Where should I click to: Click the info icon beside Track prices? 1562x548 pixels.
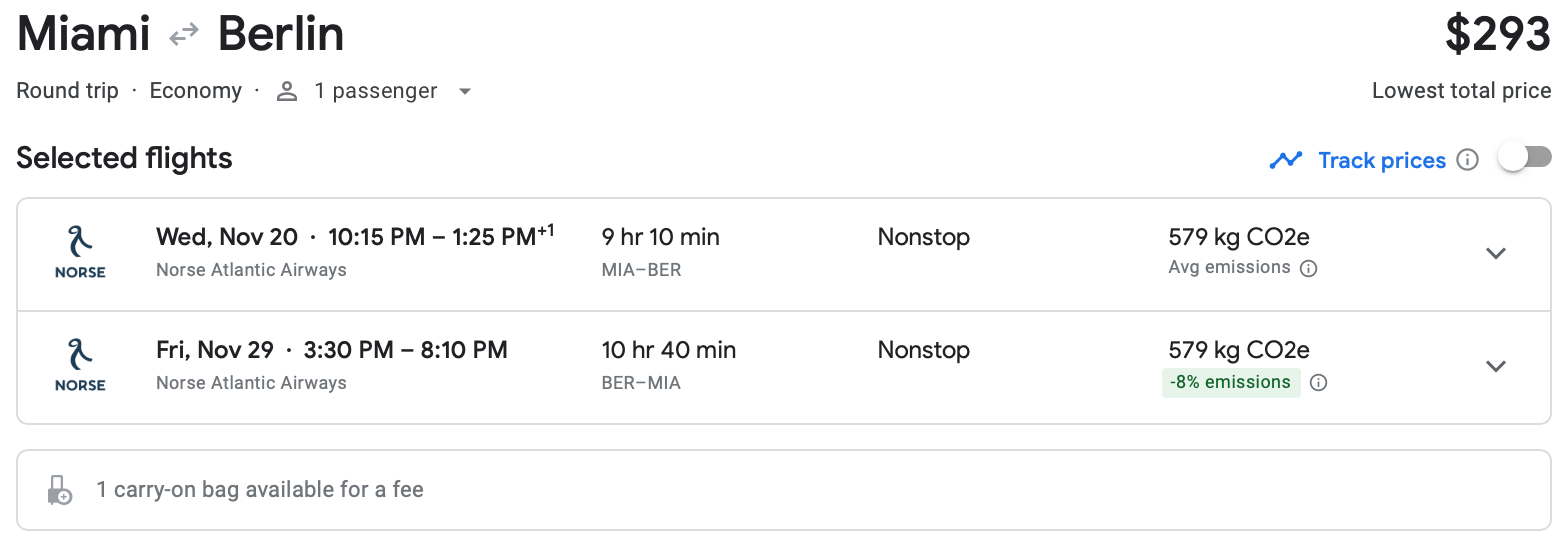1468,160
